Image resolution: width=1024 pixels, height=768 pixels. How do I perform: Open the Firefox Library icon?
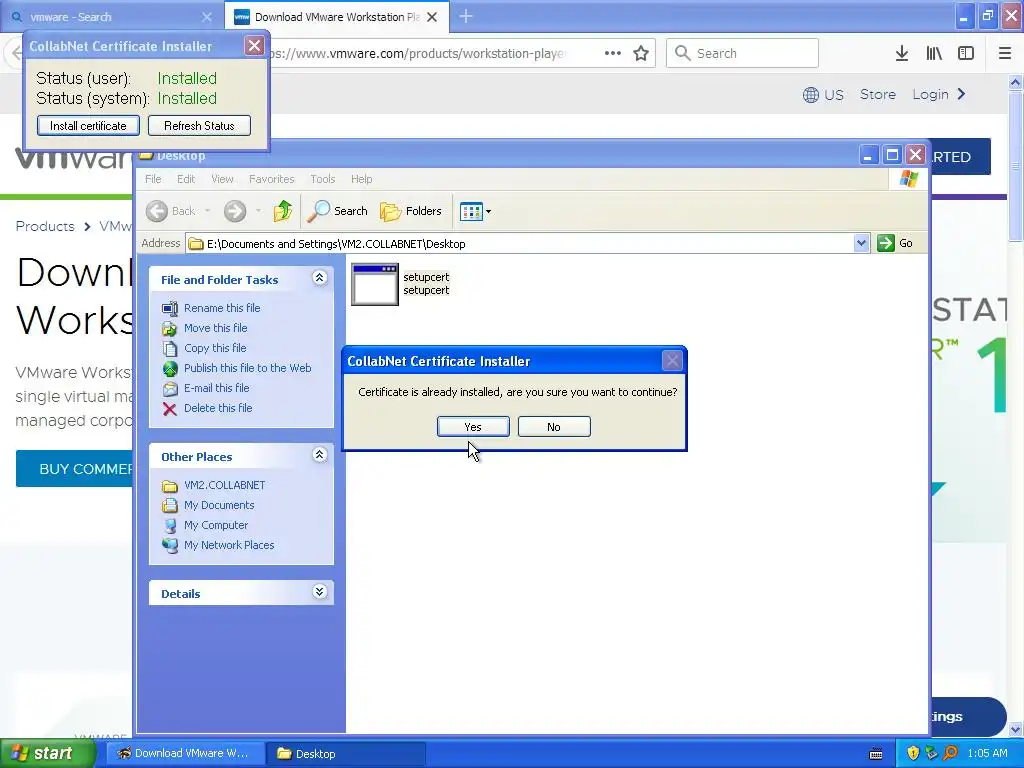point(934,54)
